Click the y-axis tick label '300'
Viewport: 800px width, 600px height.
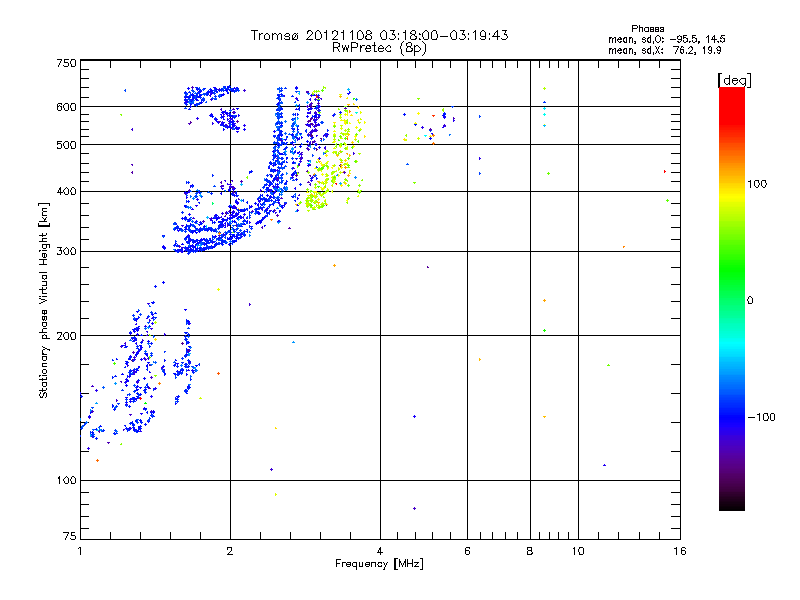(66, 252)
